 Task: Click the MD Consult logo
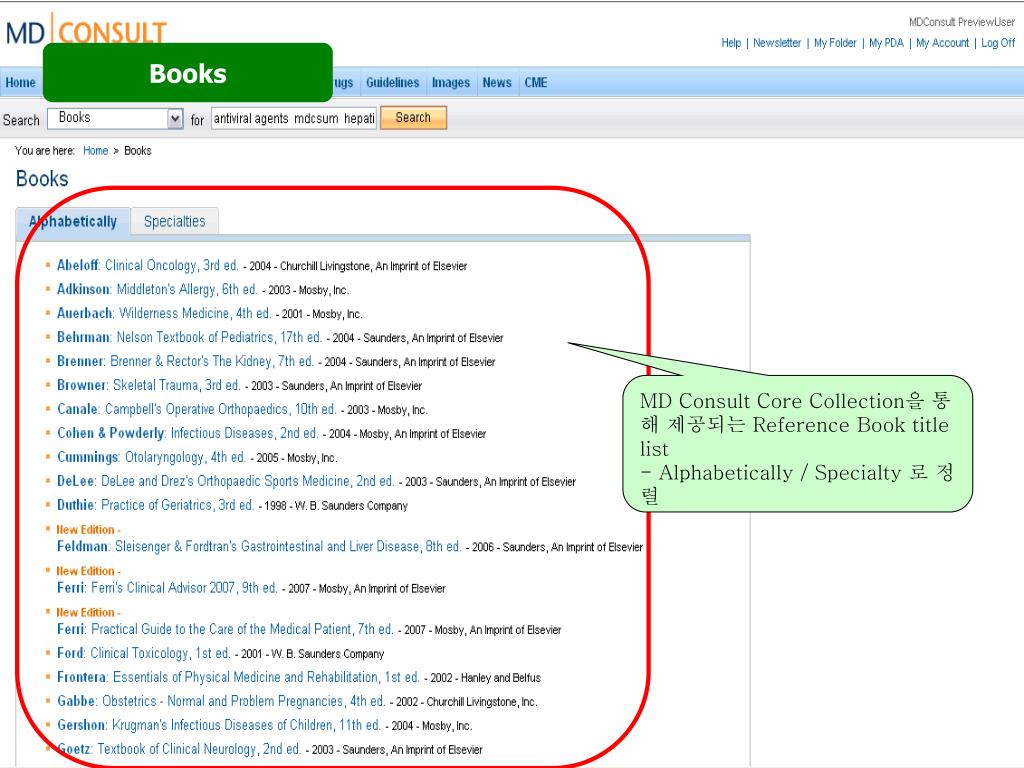coord(86,31)
